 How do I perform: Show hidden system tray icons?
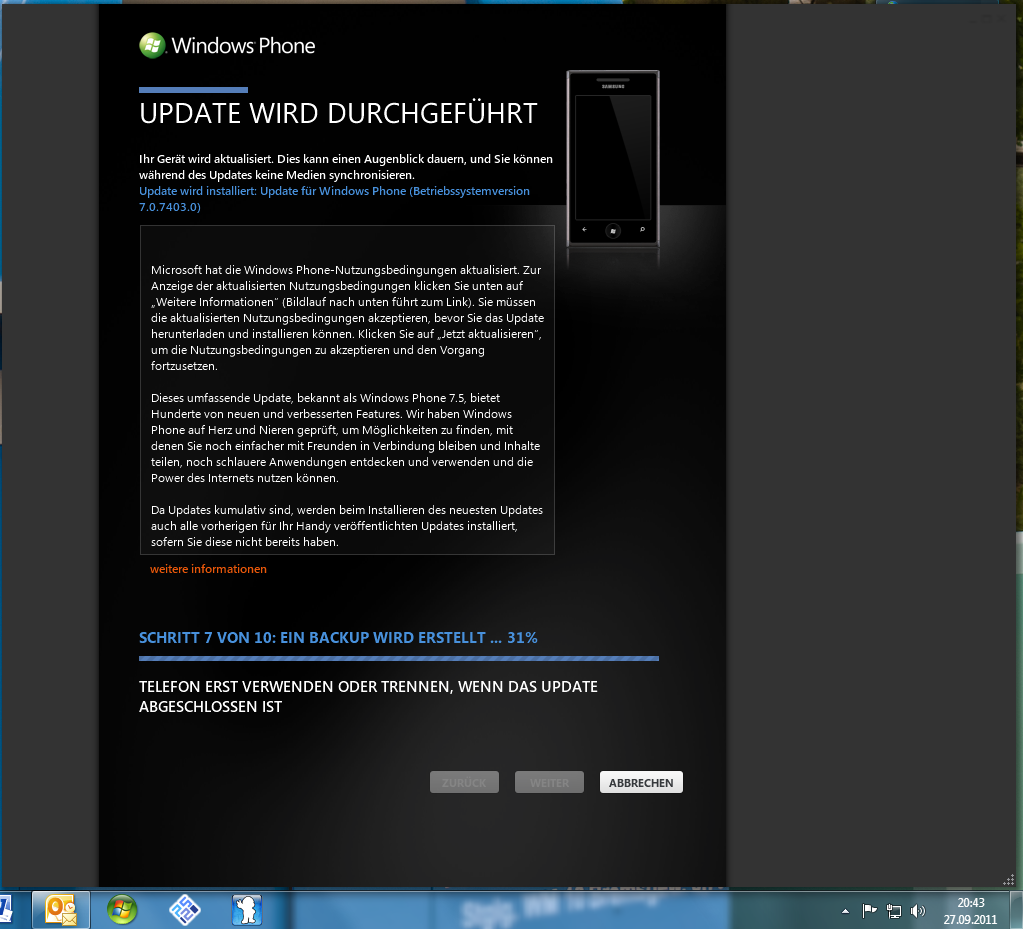pyautogui.click(x=846, y=911)
